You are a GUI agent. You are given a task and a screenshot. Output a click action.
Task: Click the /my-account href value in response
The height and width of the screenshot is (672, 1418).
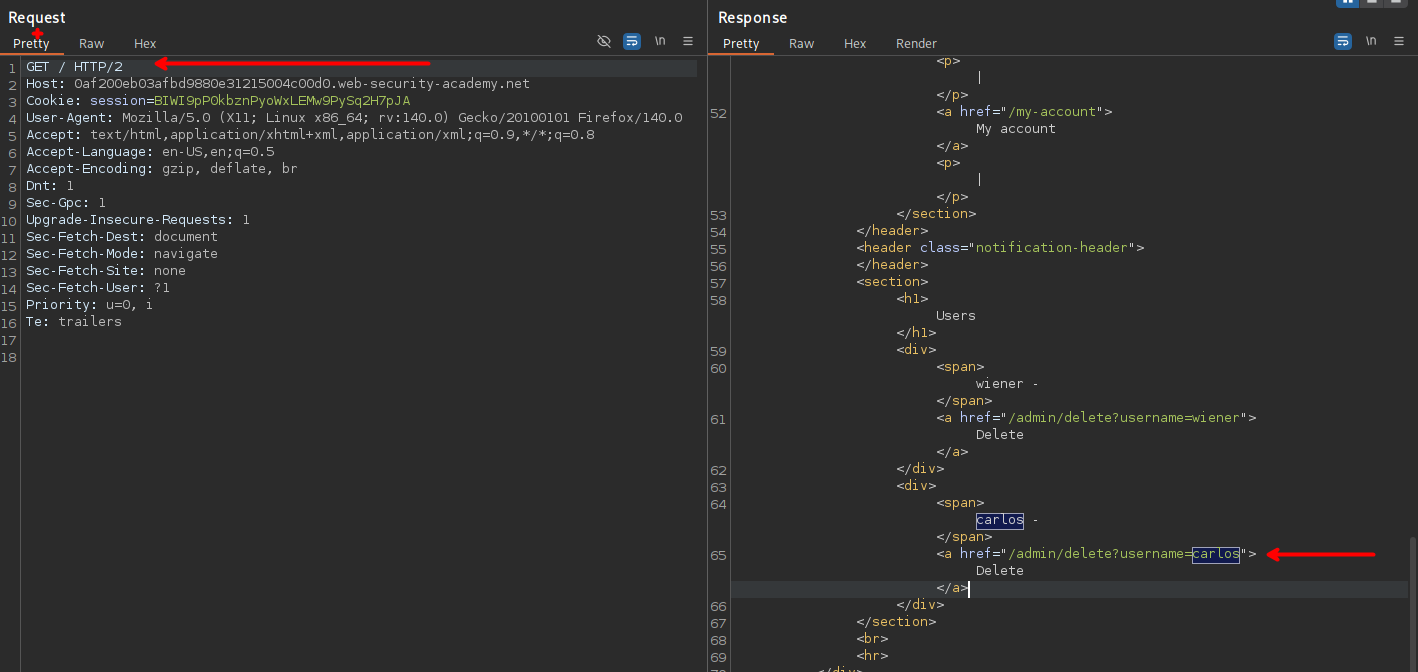click(1052, 112)
